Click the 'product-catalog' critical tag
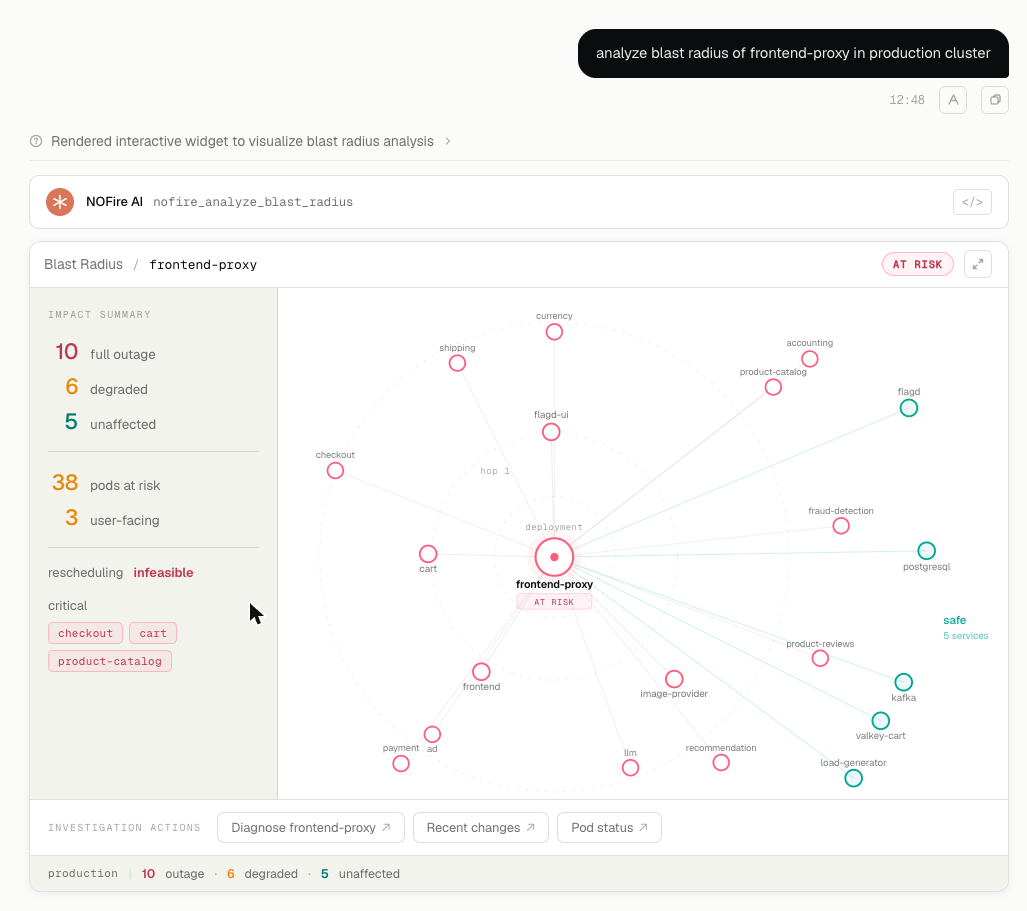This screenshot has width=1027, height=911. point(109,661)
